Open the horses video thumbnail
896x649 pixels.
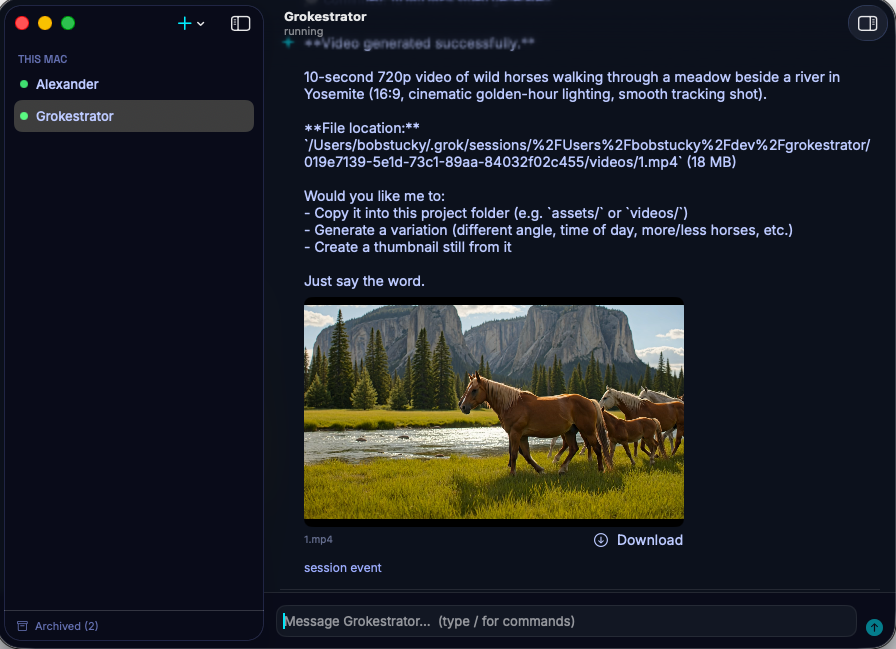click(494, 412)
